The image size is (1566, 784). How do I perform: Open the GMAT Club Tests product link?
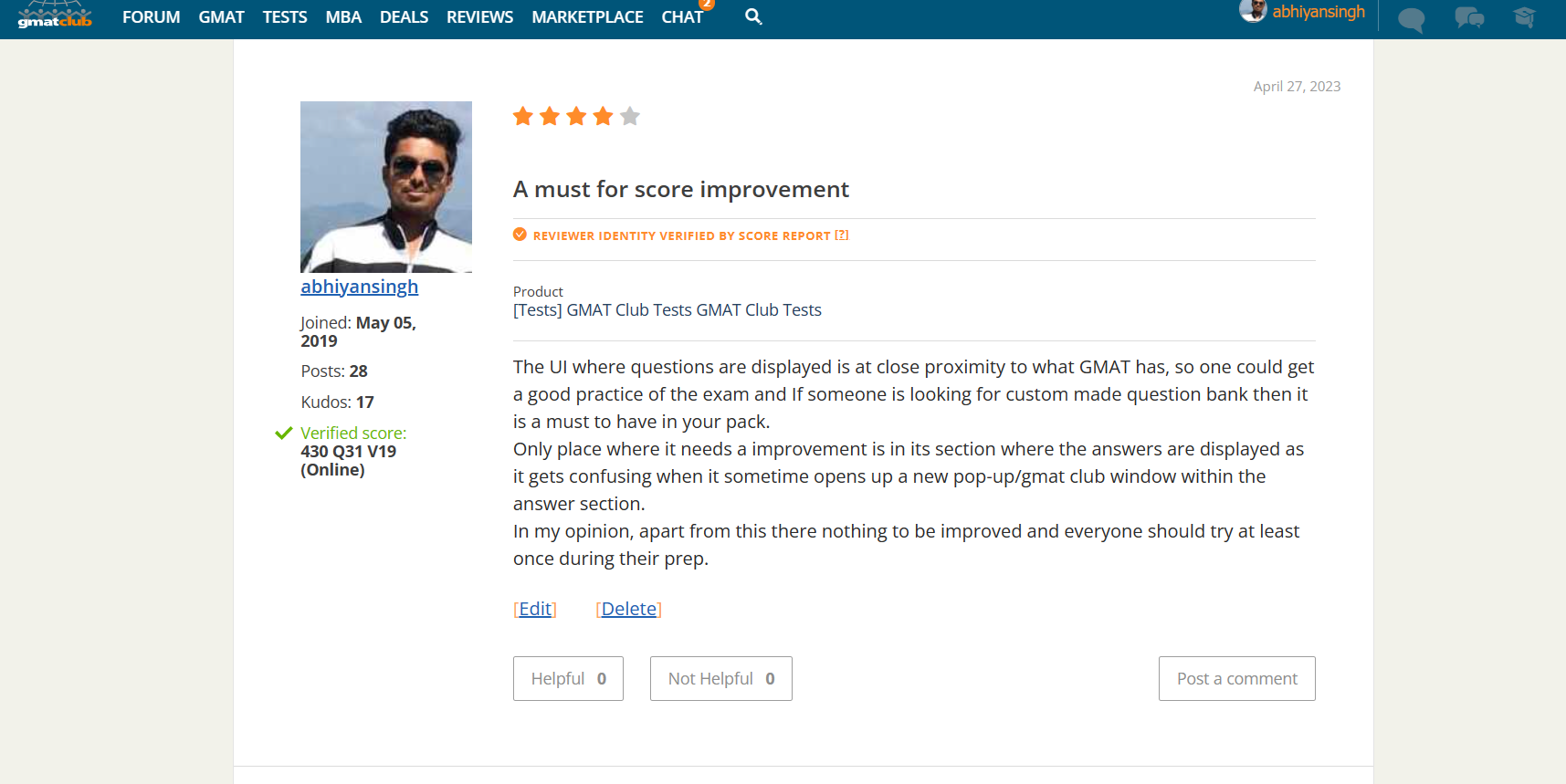coord(667,310)
